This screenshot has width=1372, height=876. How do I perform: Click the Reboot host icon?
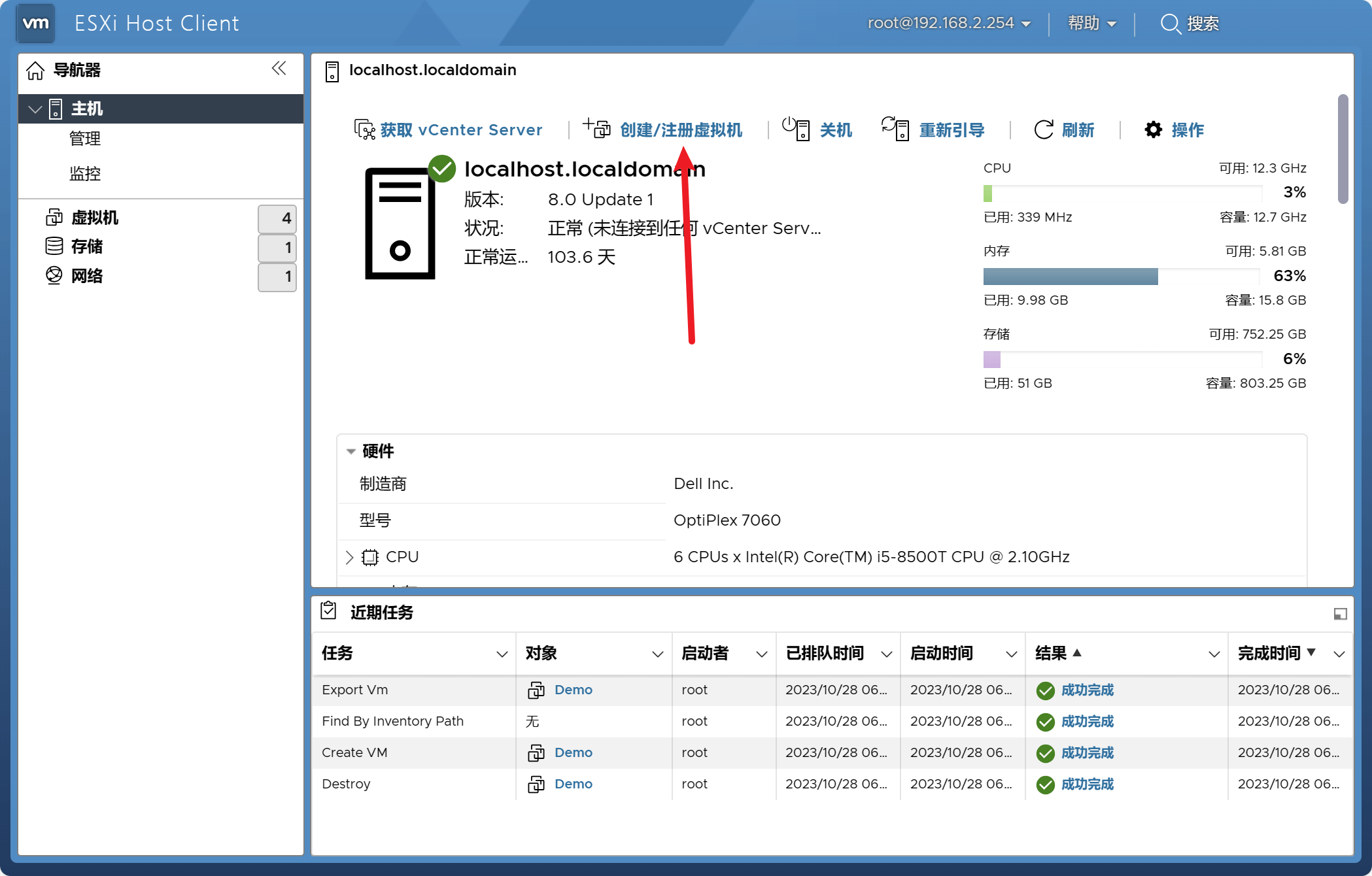tap(895, 128)
